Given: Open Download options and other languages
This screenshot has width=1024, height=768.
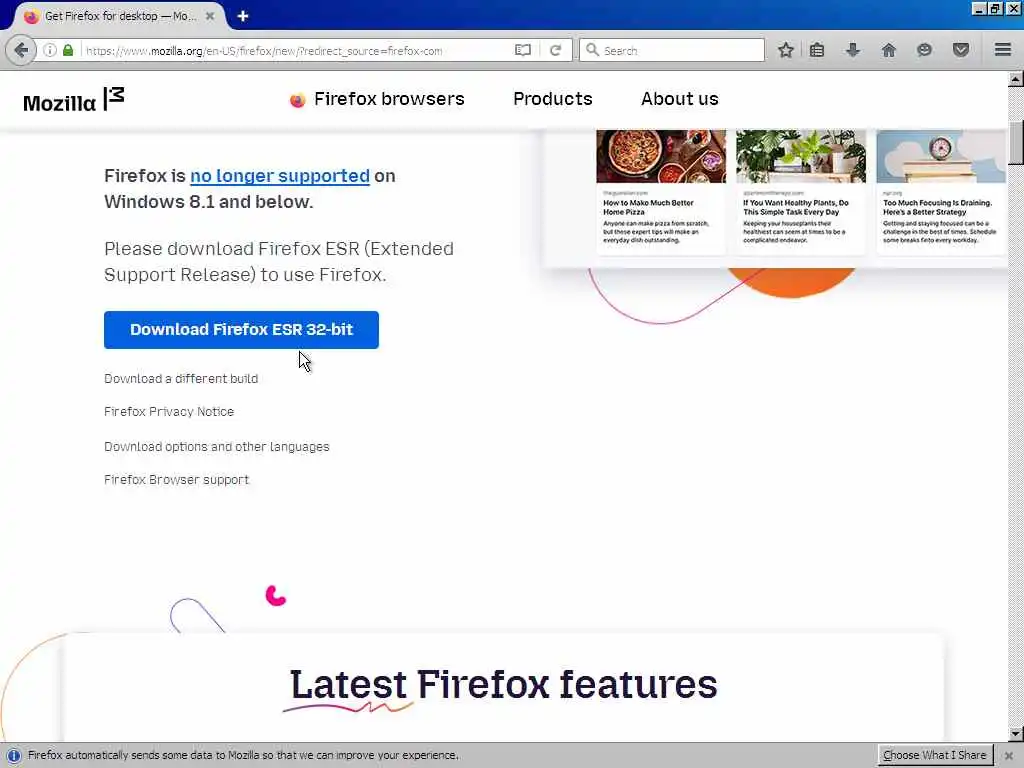Looking at the screenshot, I should 216,447.
